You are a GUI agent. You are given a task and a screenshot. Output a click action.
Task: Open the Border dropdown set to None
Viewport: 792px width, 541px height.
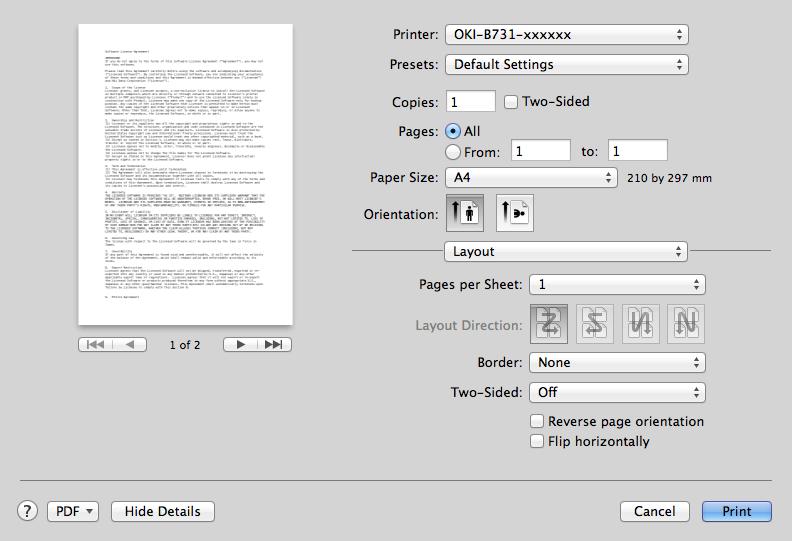point(617,362)
